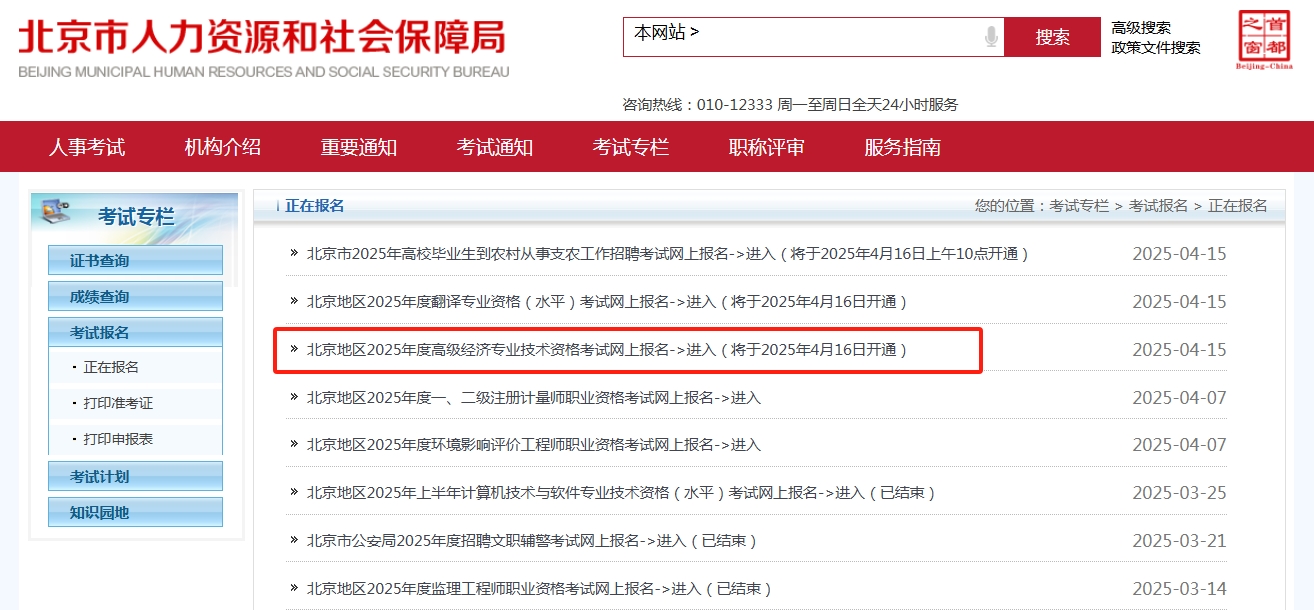This screenshot has width=1314, height=610.
Task: Click the 考试计划 sidebar button
Action: pyautogui.click(x=135, y=476)
